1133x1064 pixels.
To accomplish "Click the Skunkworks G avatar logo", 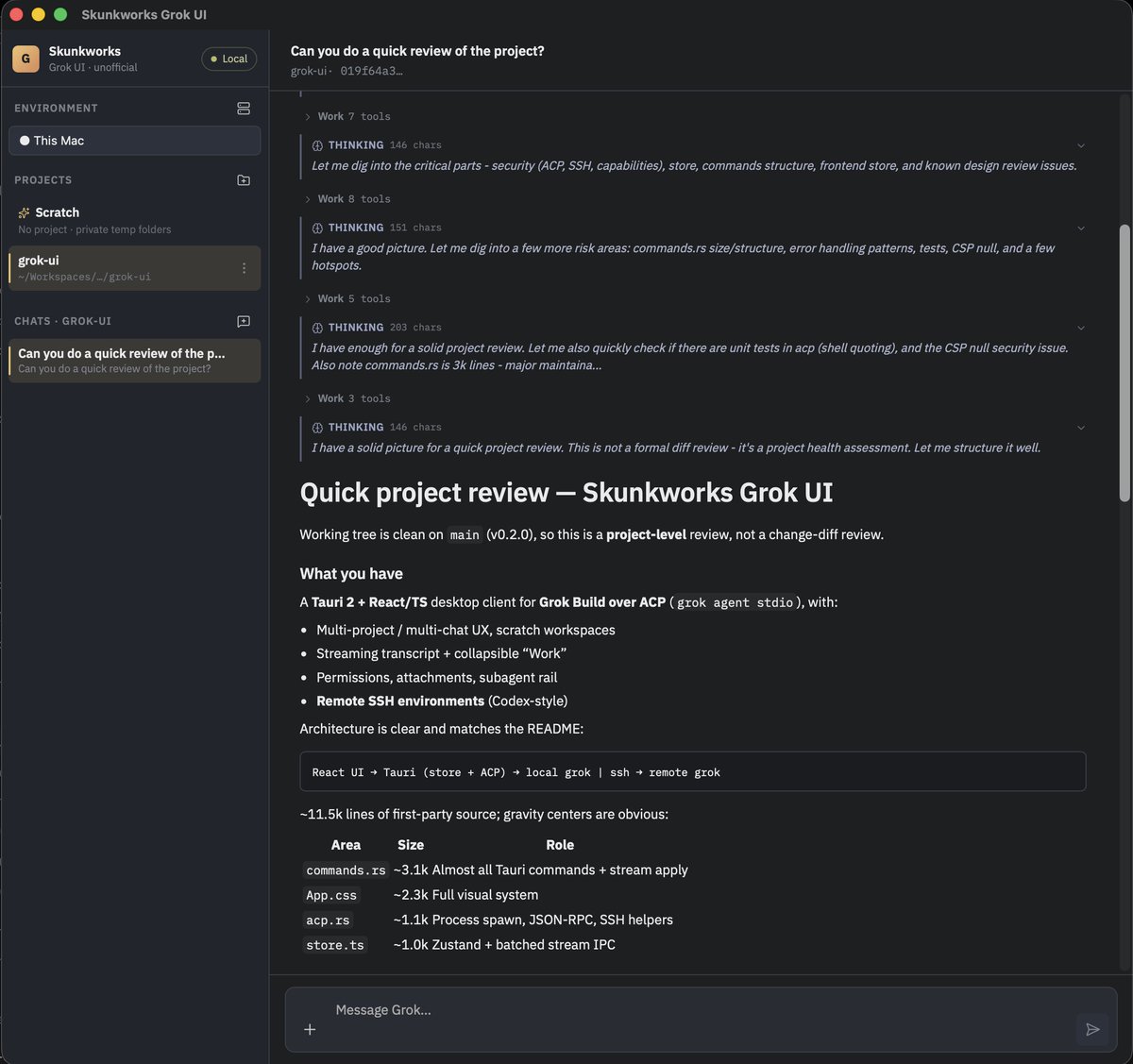I will [25, 59].
